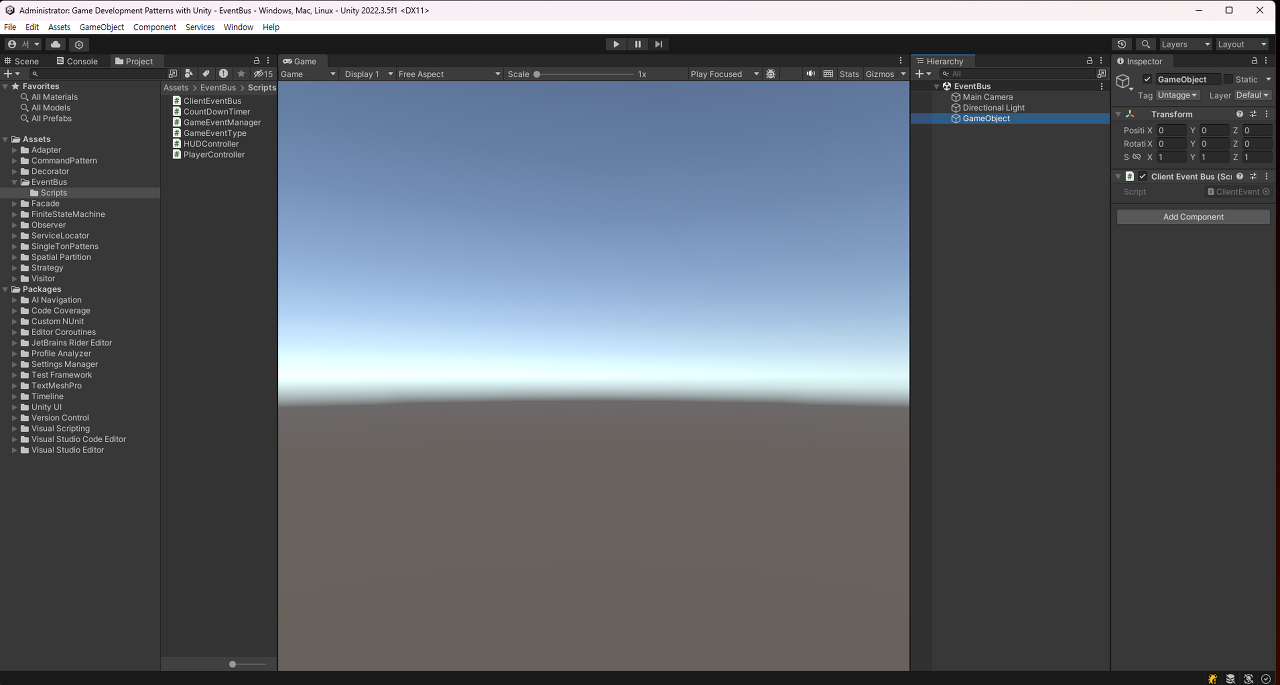The height and width of the screenshot is (685, 1280).
Task: Click Project 'open in Search window' icon
Action: coord(173,74)
